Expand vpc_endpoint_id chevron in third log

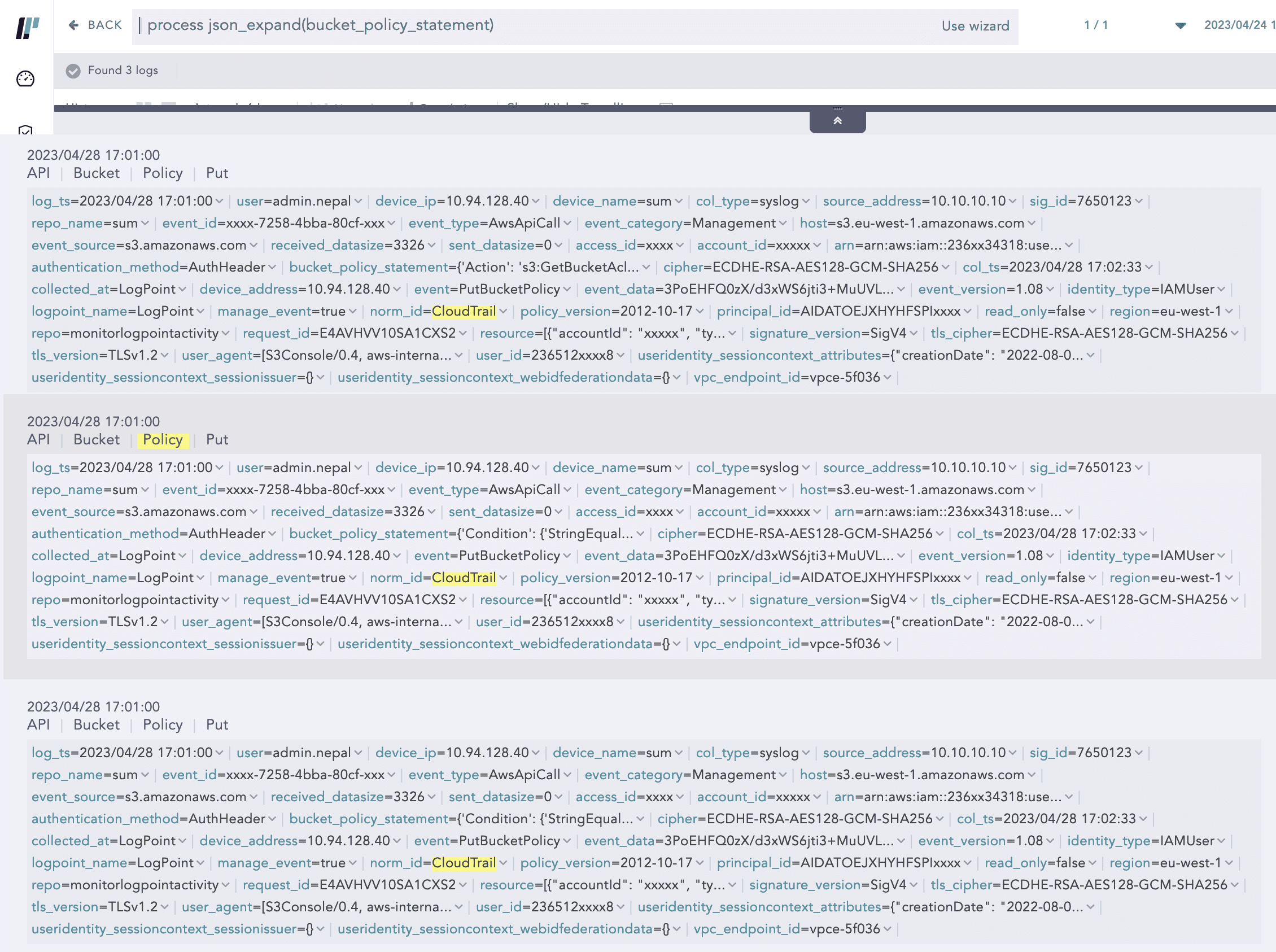887,929
